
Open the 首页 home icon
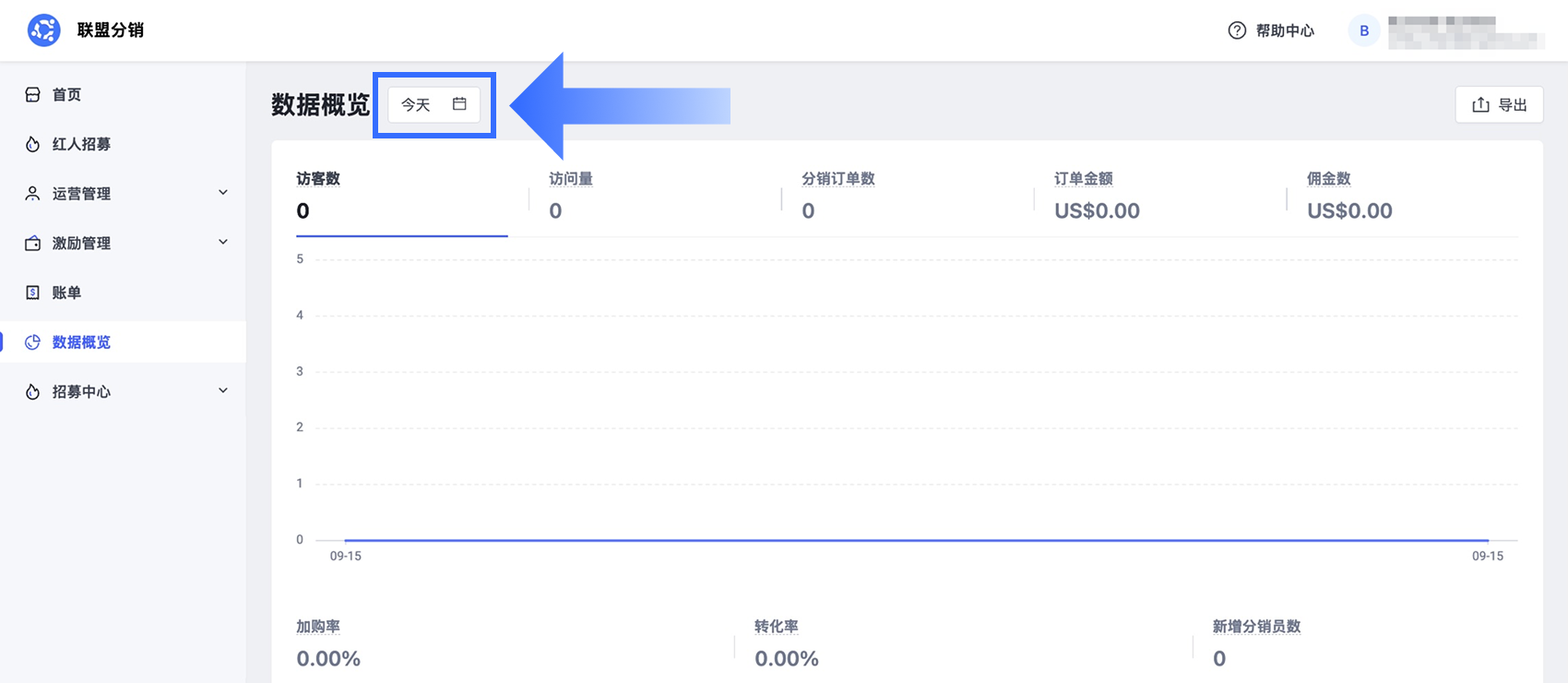point(32,94)
